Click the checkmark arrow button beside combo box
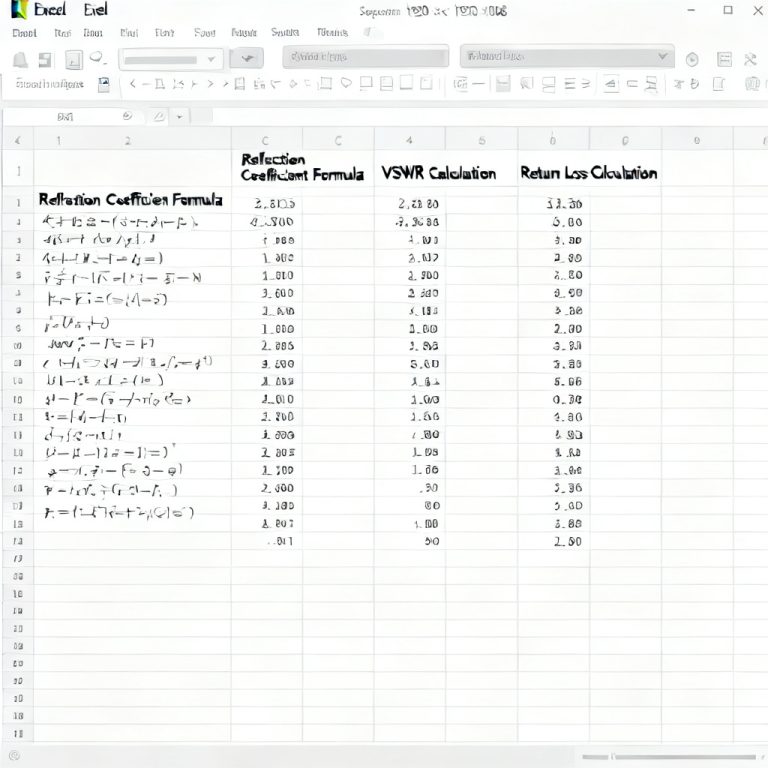 tap(247, 59)
